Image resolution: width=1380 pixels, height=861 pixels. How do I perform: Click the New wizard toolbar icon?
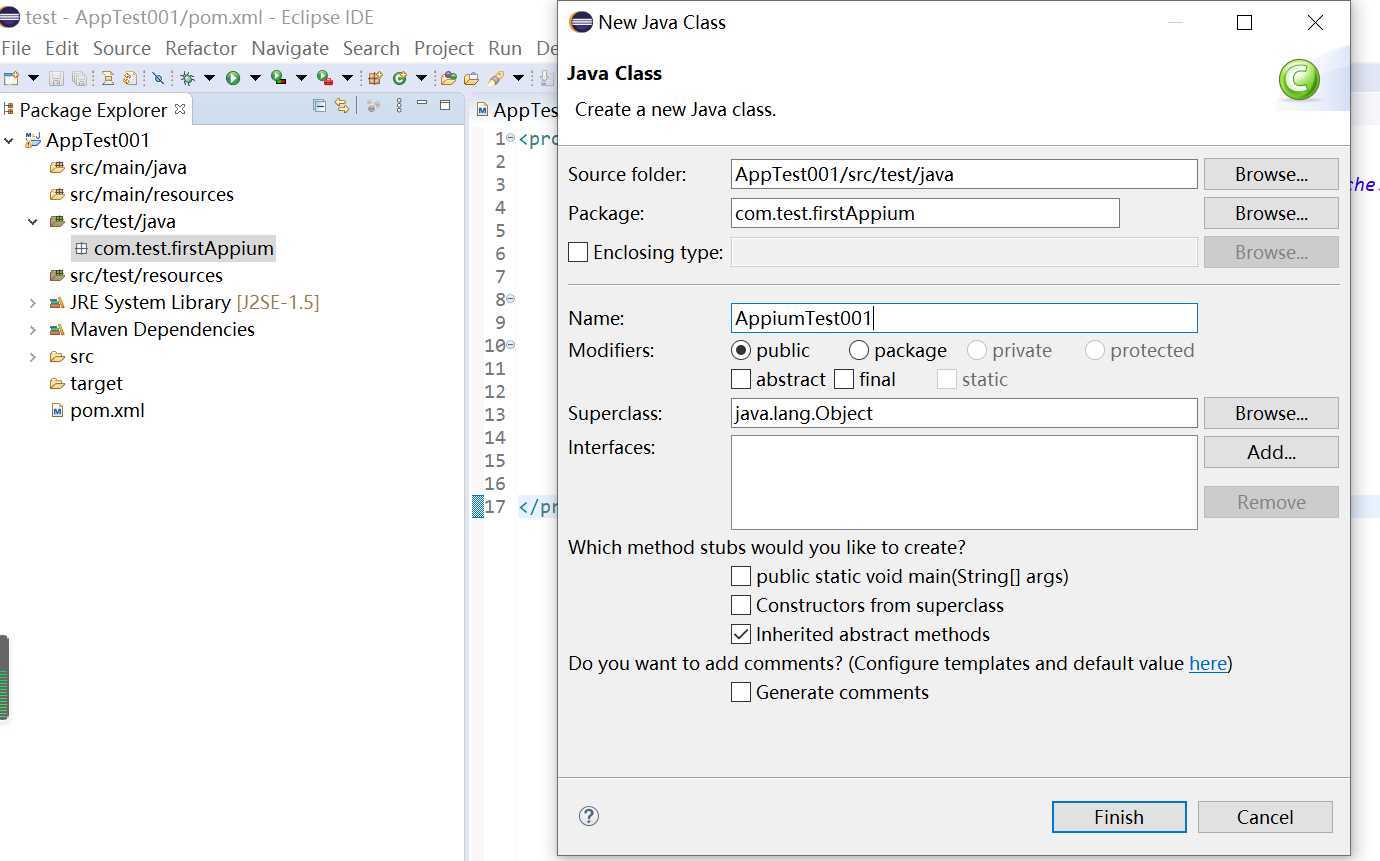point(12,78)
